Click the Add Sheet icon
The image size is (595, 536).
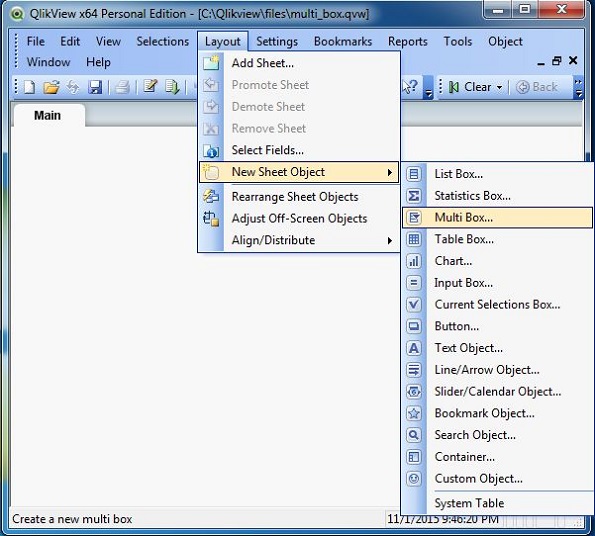point(211,63)
